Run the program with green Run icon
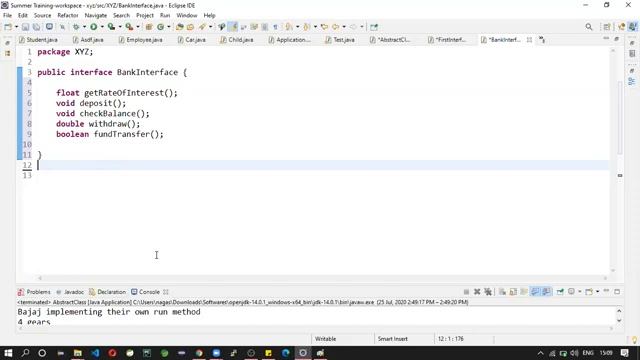Screen dimensions: 640x360 [x=94, y=27]
